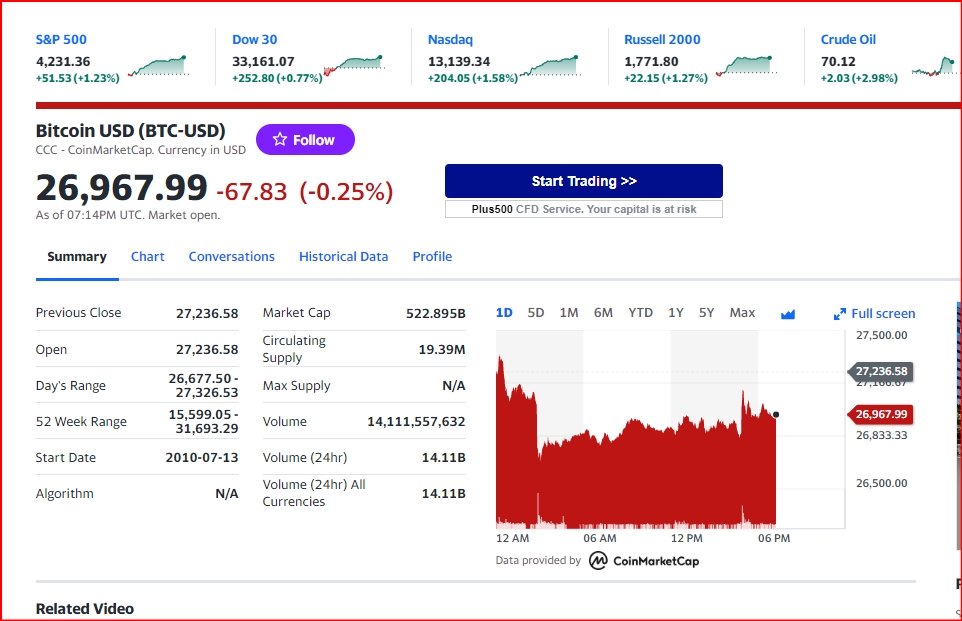Click the Volume (24hr) value 14.11B
Screen dimensions: 962x621
444,457
